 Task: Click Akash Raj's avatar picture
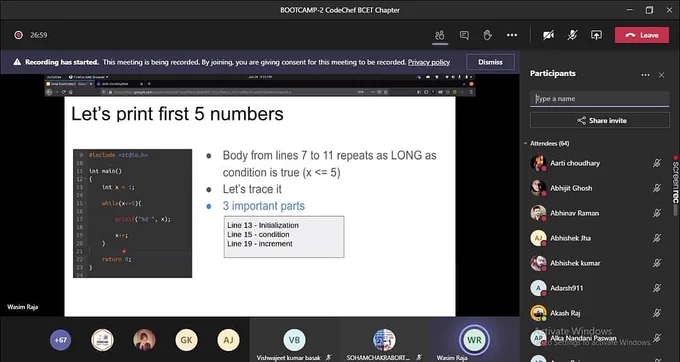click(x=538, y=313)
